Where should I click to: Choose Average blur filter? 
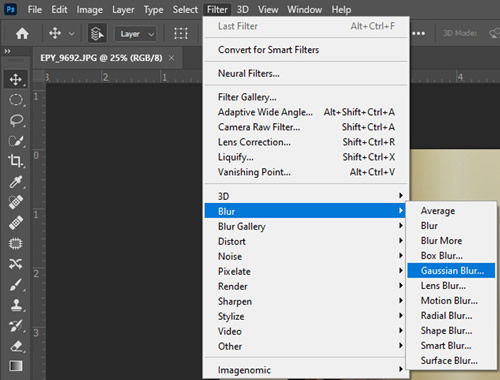coord(451,211)
